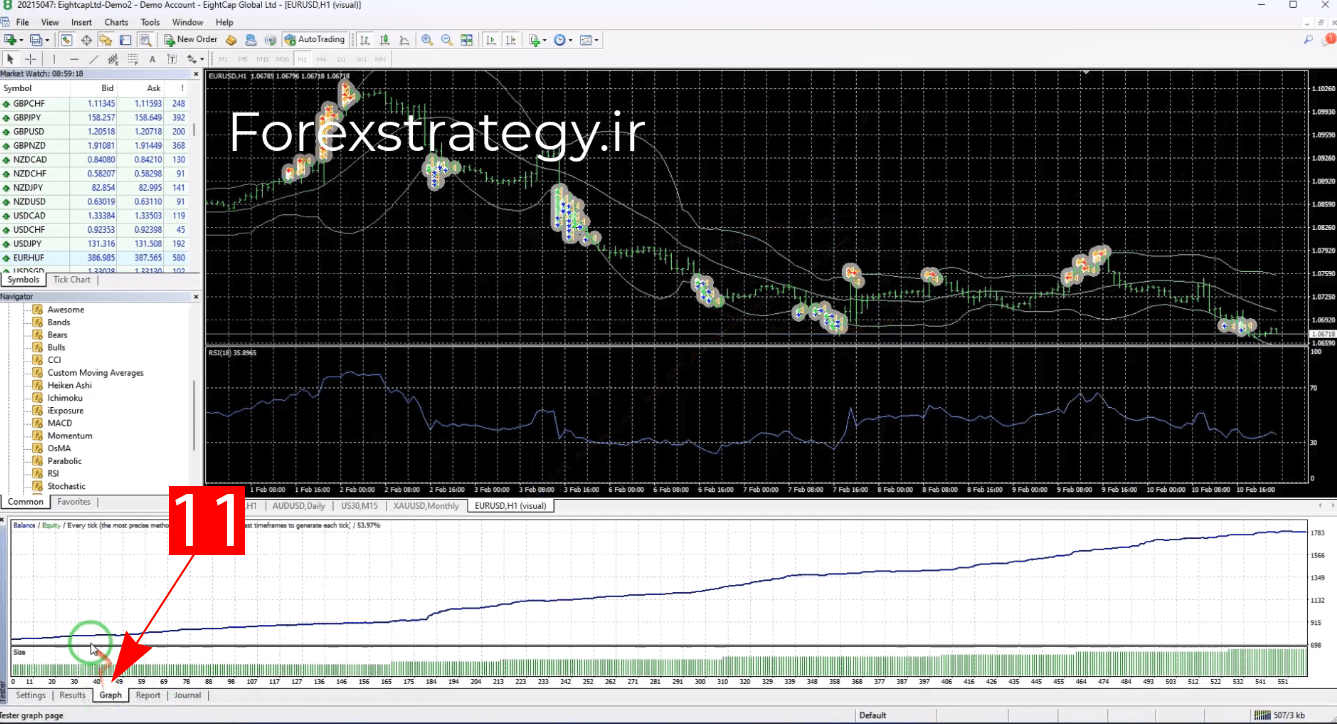Image resolution: width=1337 pixels, height=724 pixels.
Task: Select the crosshair tool
Action: [30, 60]
